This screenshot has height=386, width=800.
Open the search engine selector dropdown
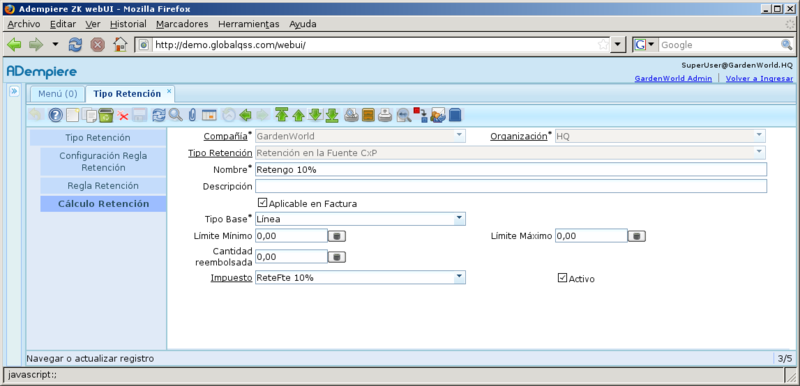click(645, 45)
